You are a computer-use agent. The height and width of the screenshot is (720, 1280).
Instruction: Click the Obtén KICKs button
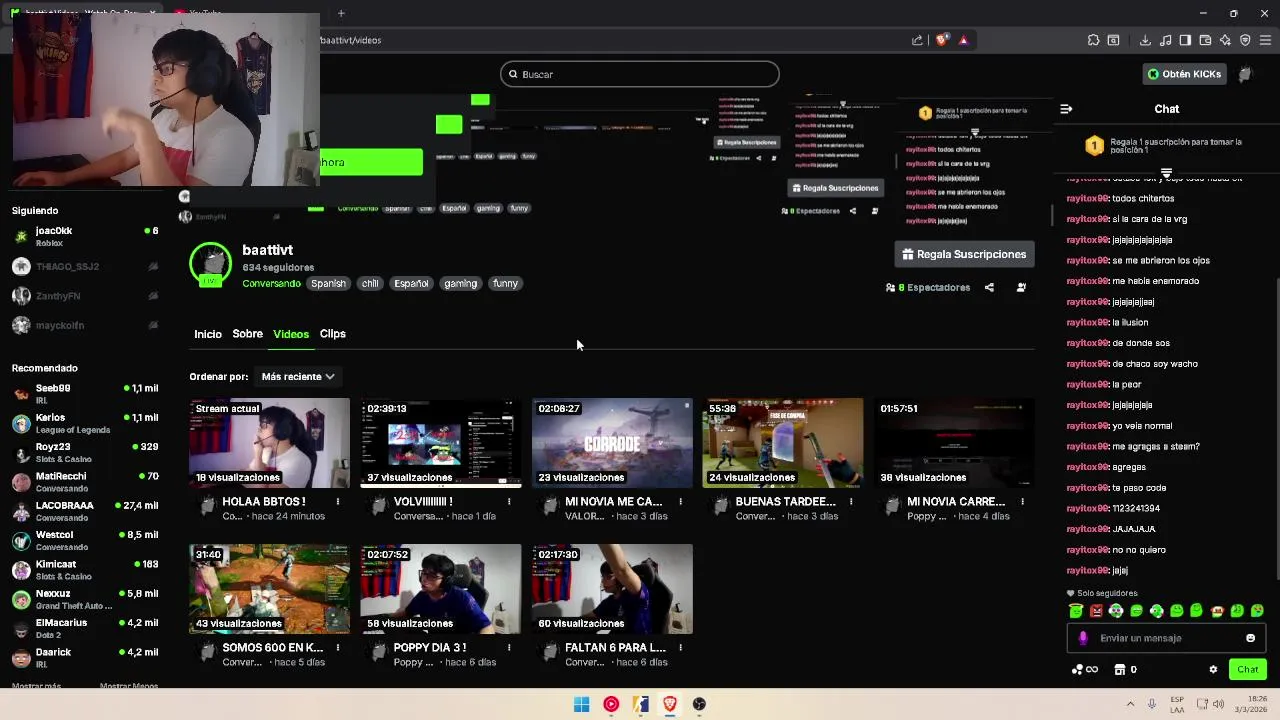coord(1184,74)
